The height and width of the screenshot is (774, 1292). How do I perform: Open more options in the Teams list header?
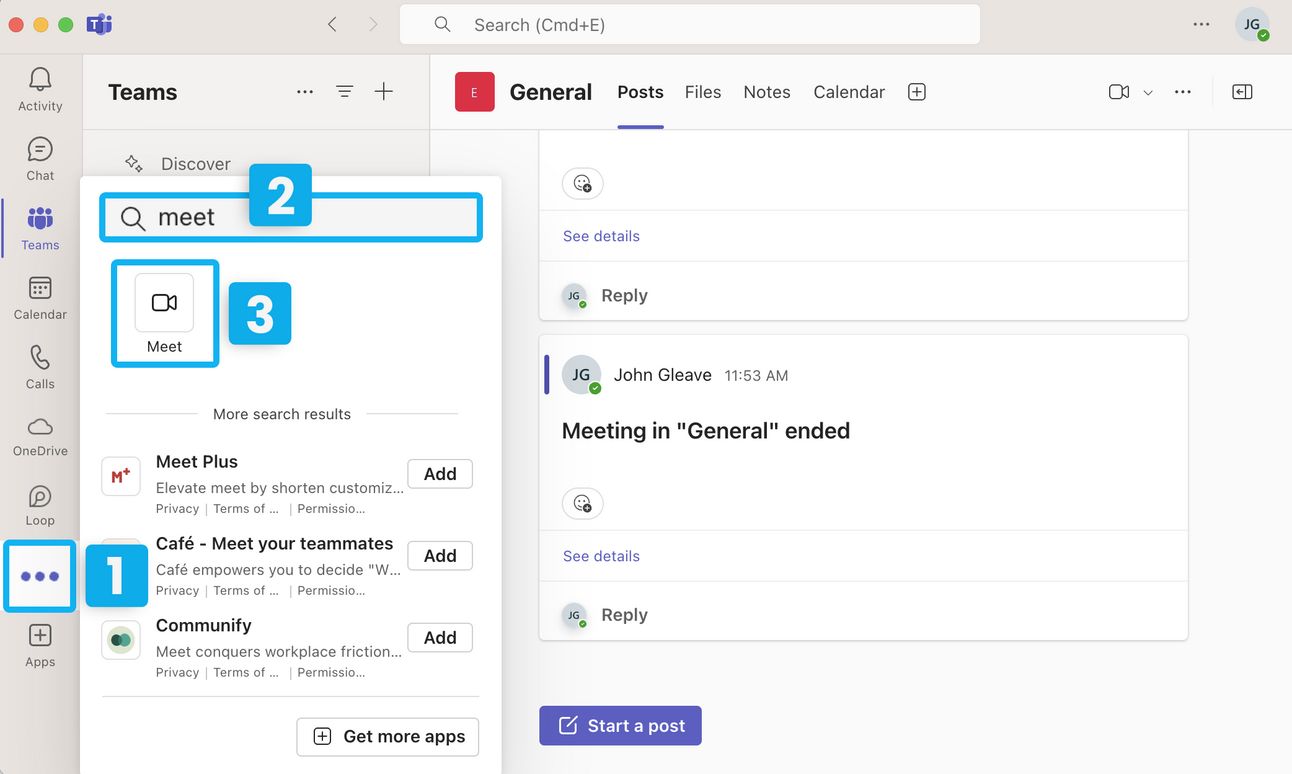click(x=305, y=92)
